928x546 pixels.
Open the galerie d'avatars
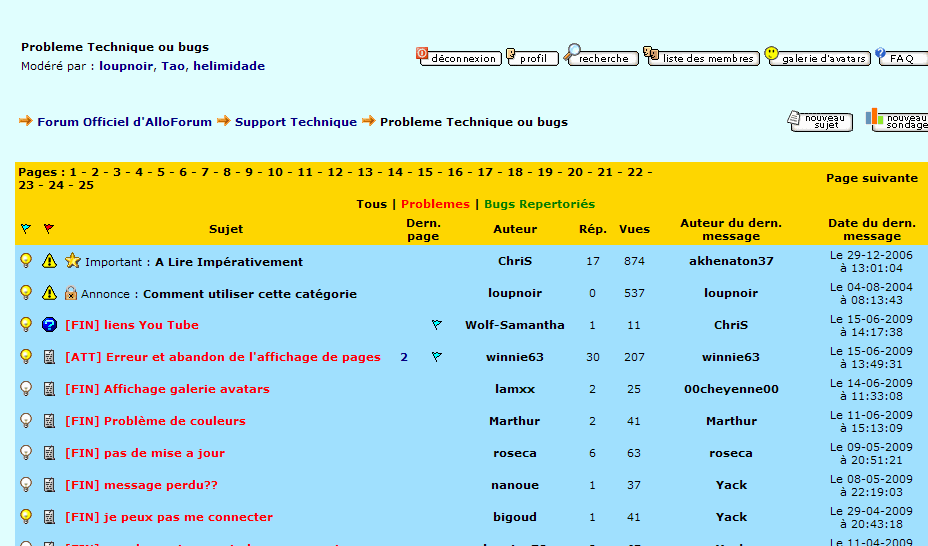817,58
